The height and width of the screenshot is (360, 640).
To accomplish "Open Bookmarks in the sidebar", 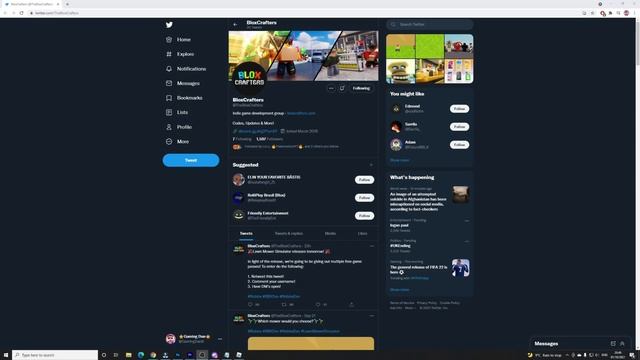I will click(184, 98).
